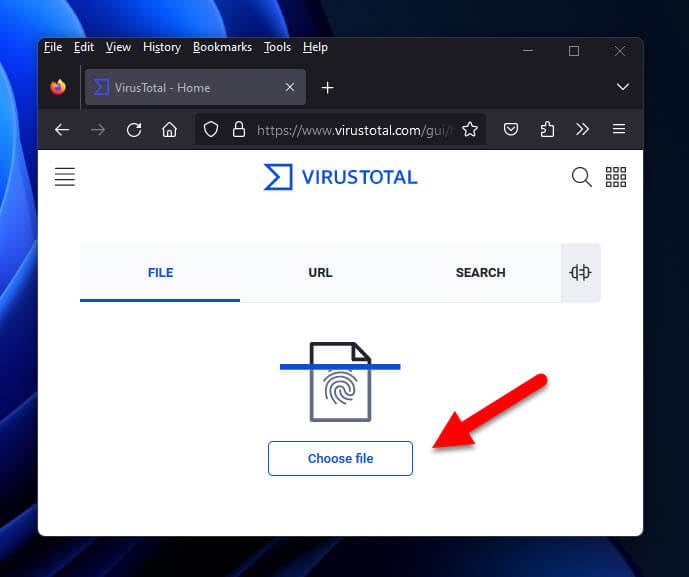Open the Edit menu
Viewport: 689px width, 577px height.
click(x=83, y=47)
